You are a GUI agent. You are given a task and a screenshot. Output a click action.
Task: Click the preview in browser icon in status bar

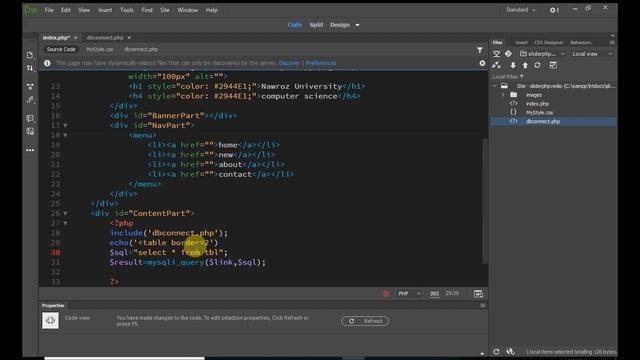point(478,293)
